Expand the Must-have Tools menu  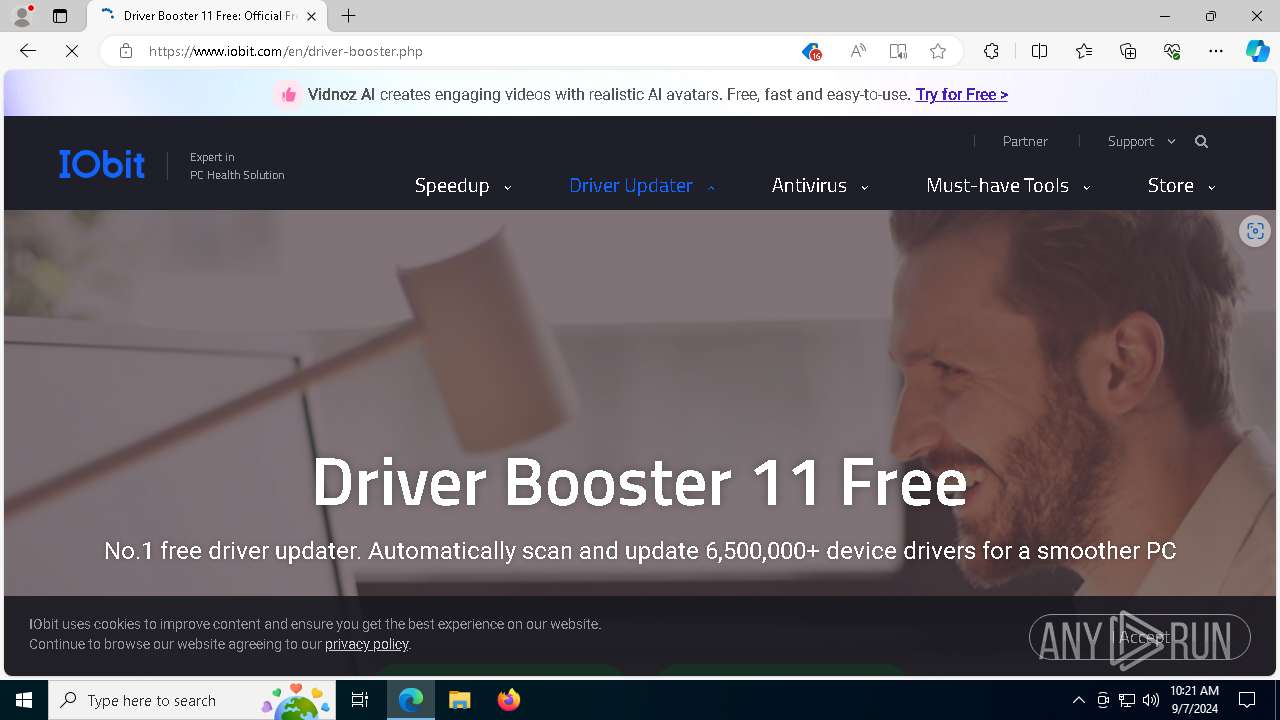pyautogui.click(x=1008, y=186)
